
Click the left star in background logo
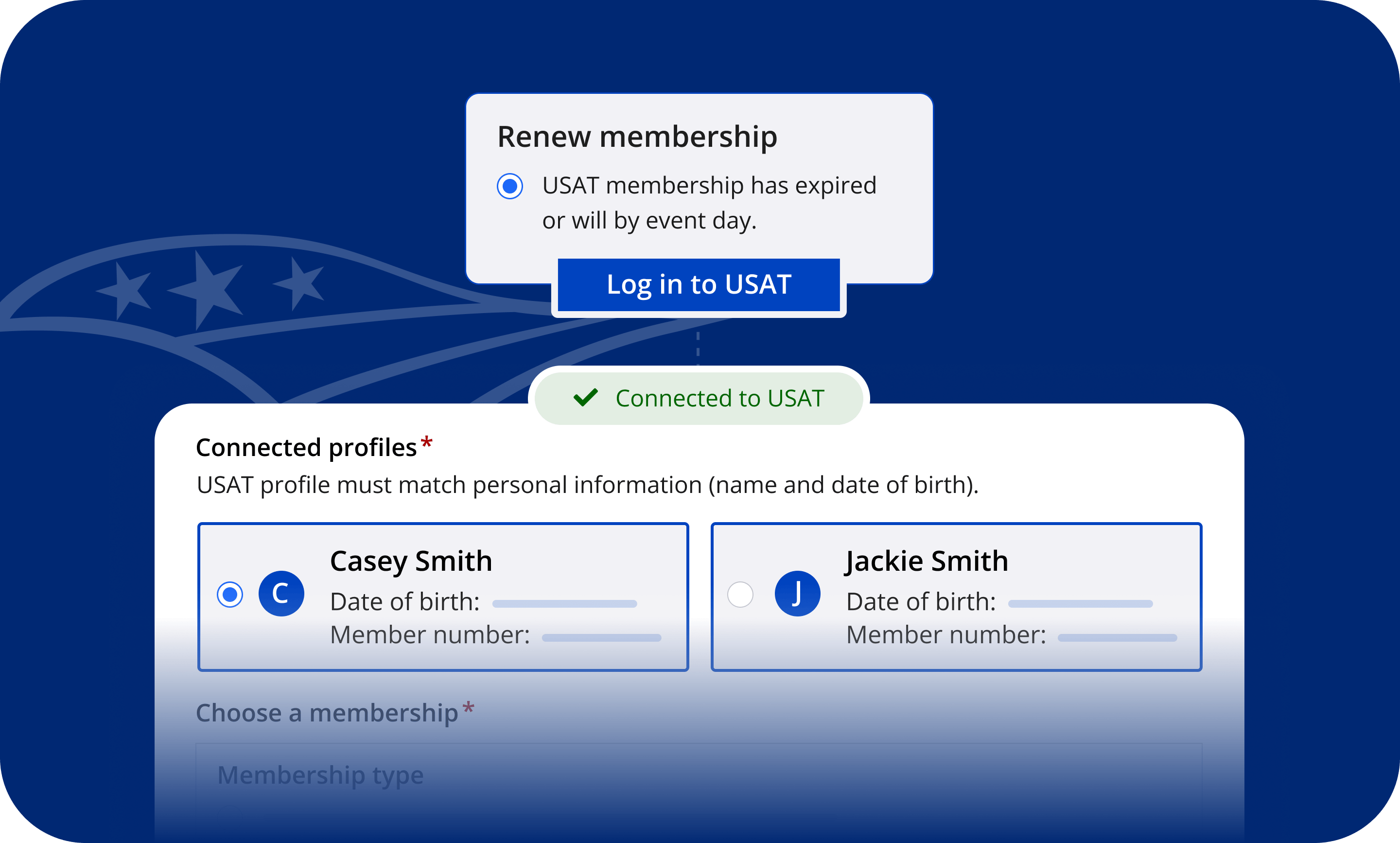point(125,290)
